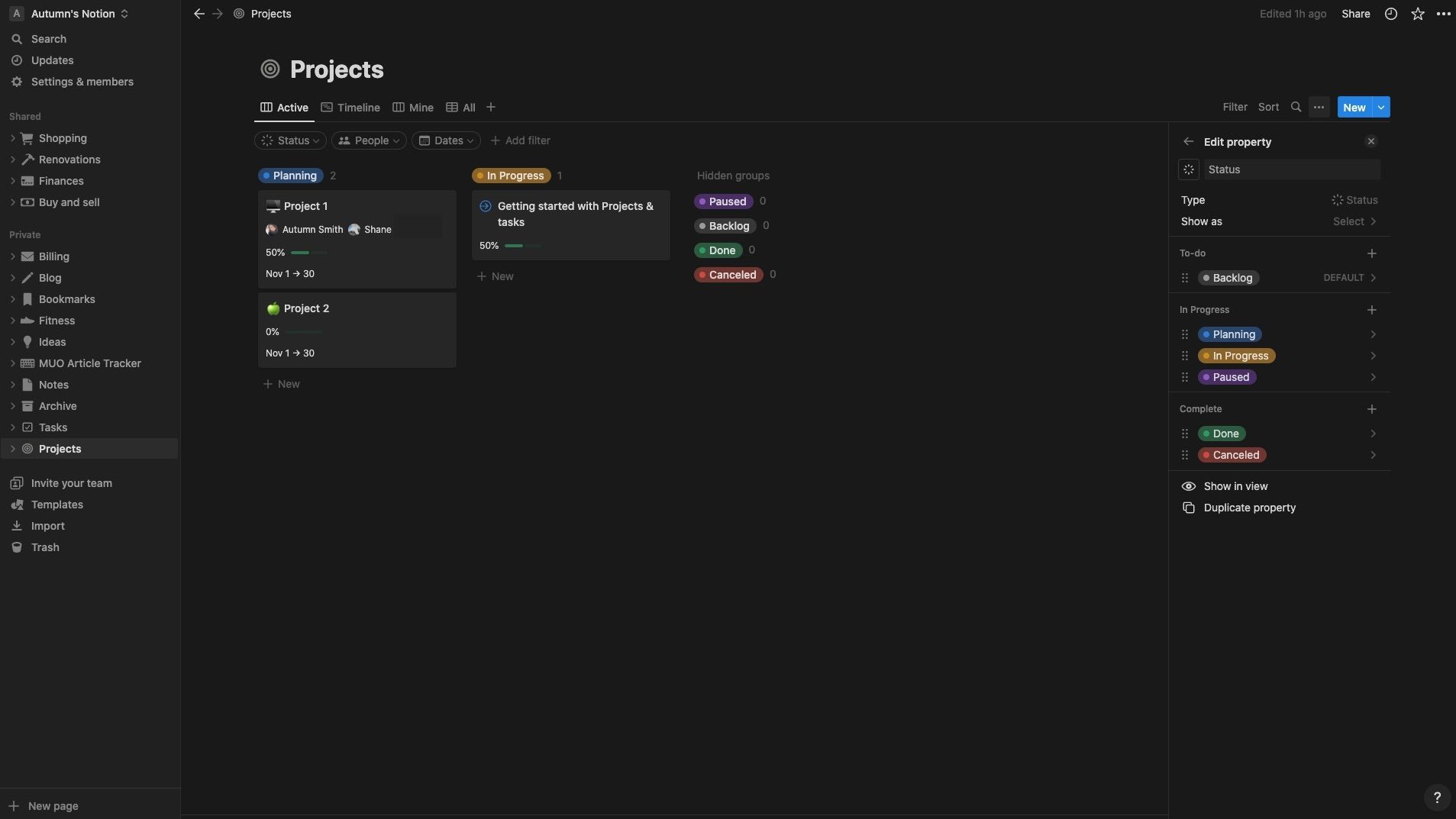The height and width of the screenshot is (819, 1456).
Task: Add a new To-do status option
Action: coord(1372,253)
